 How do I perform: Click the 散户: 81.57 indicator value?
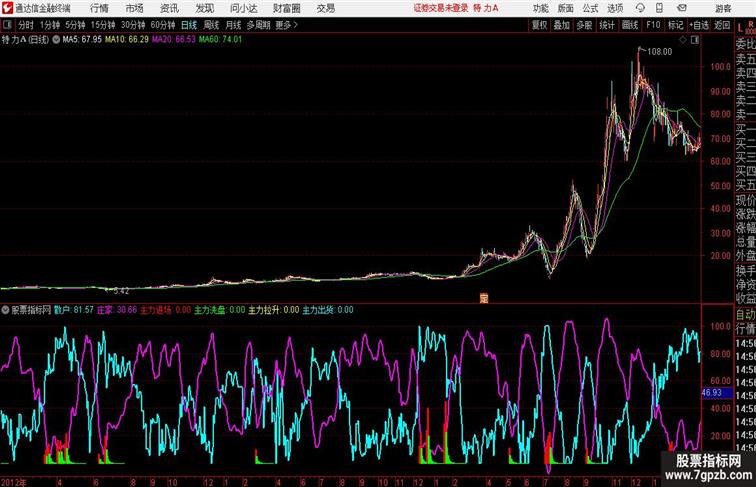(74, 310)
